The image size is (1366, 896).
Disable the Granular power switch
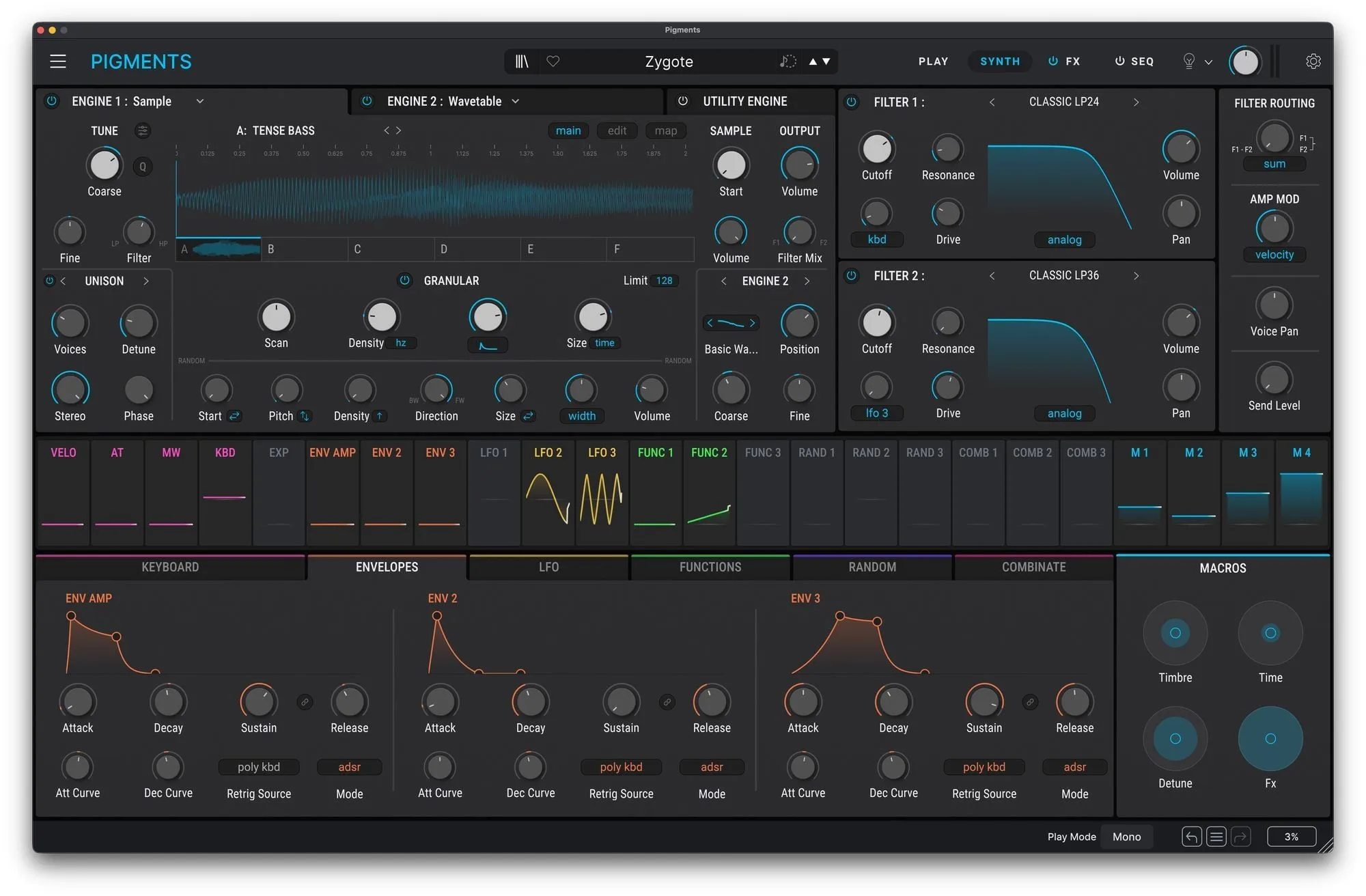pos(404,281)
